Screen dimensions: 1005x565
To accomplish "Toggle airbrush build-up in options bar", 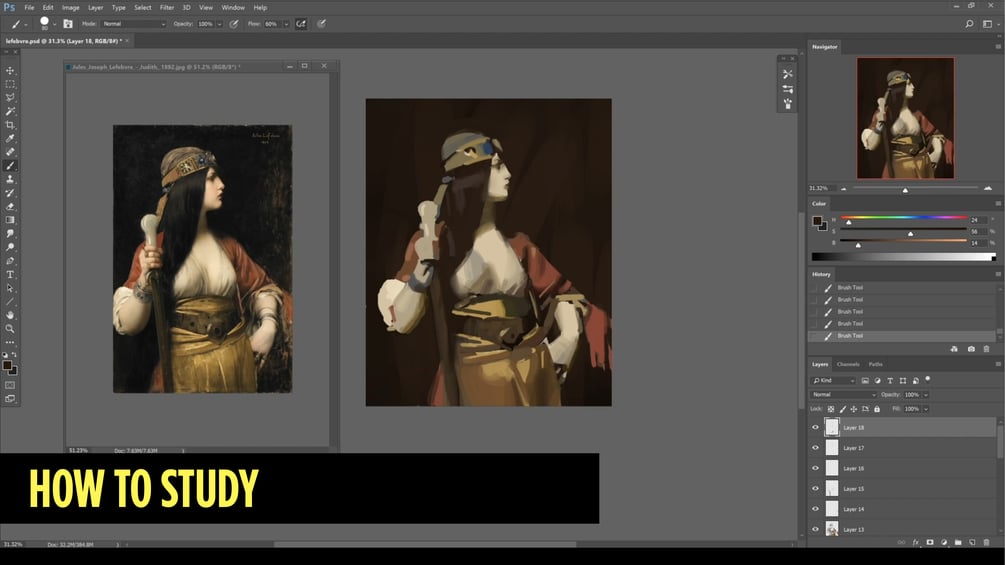I will coord(301,24).
